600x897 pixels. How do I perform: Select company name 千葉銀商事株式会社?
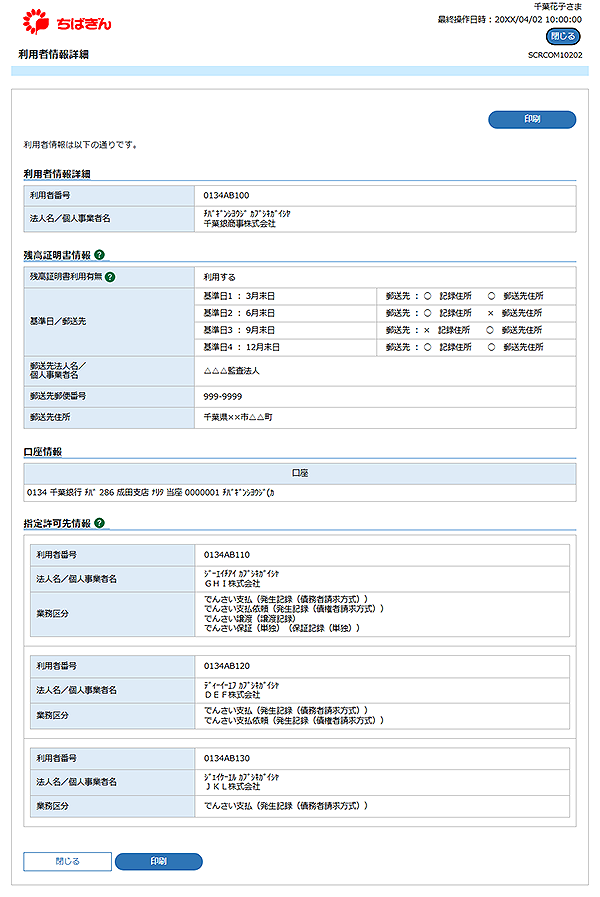pos(240,224)
